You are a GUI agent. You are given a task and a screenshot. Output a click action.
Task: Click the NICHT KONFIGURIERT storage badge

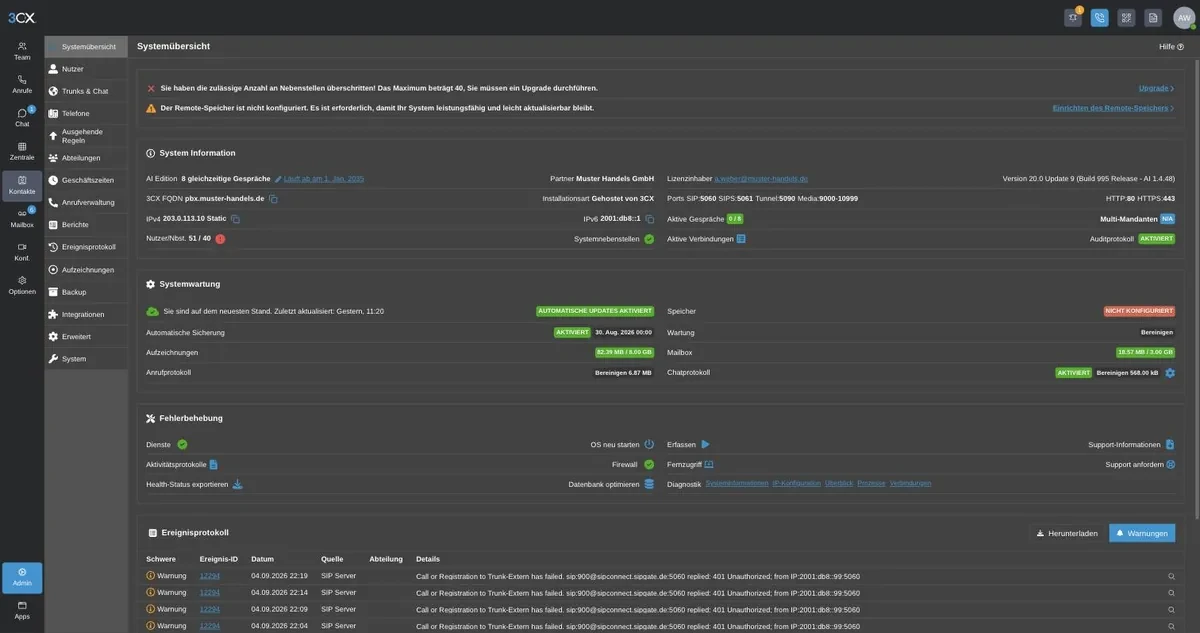tap(1139, 311)
